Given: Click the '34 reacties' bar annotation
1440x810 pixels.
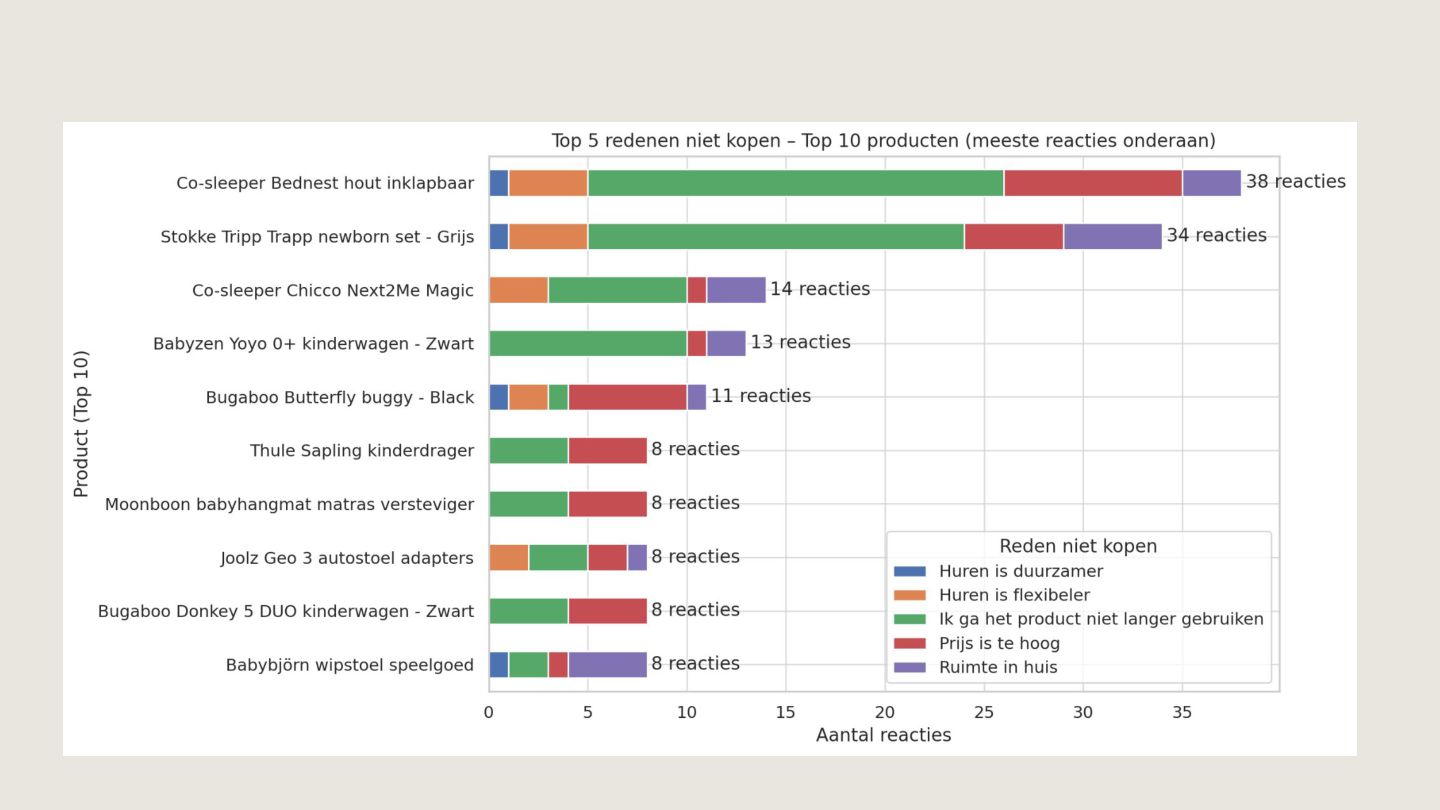Looking at the screenshot, I should click(1216, 236).
